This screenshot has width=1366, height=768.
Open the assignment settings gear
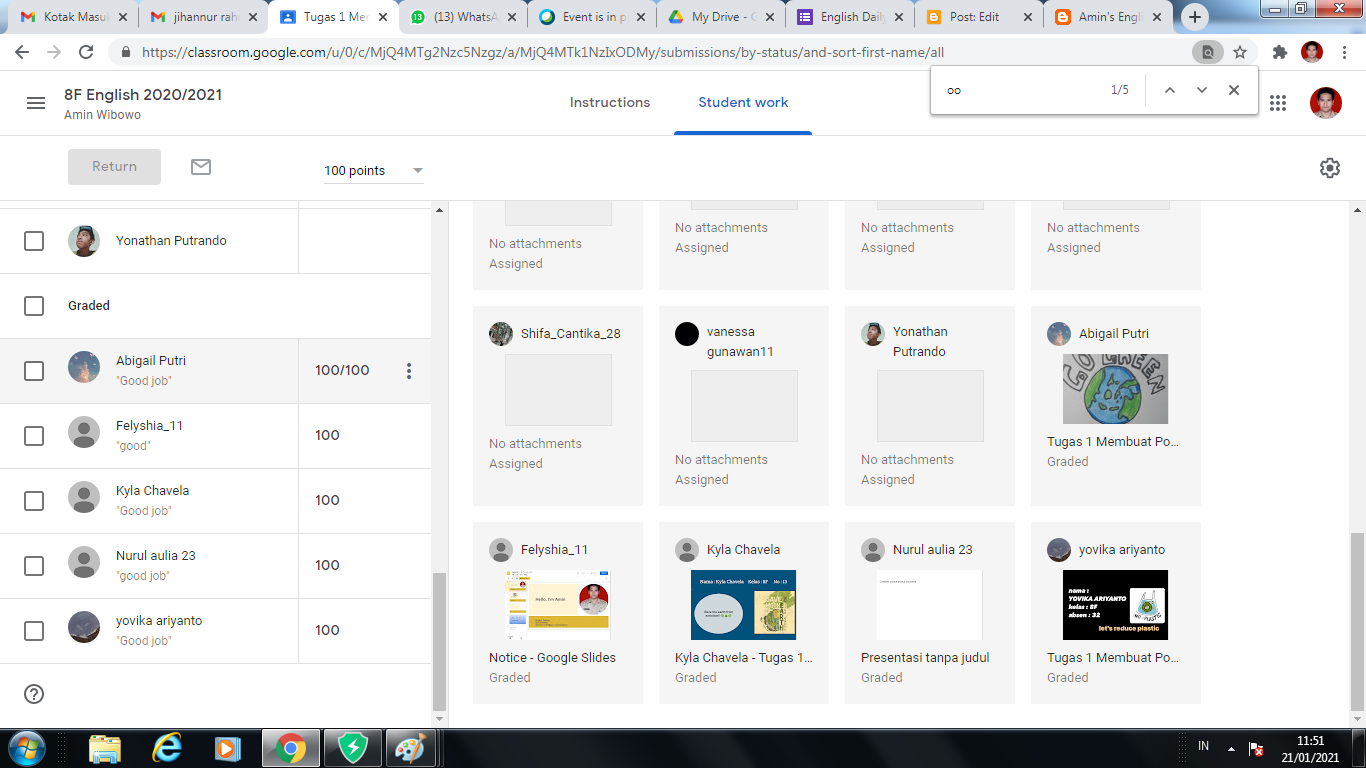coord(1329,168)
